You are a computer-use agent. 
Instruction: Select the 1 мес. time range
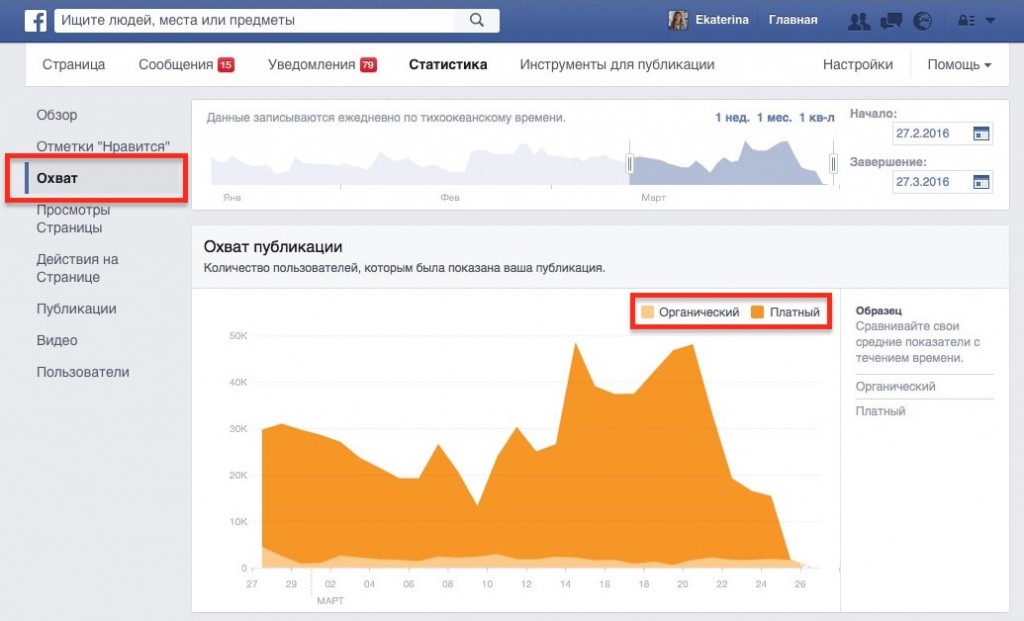[x=774, y=118]
